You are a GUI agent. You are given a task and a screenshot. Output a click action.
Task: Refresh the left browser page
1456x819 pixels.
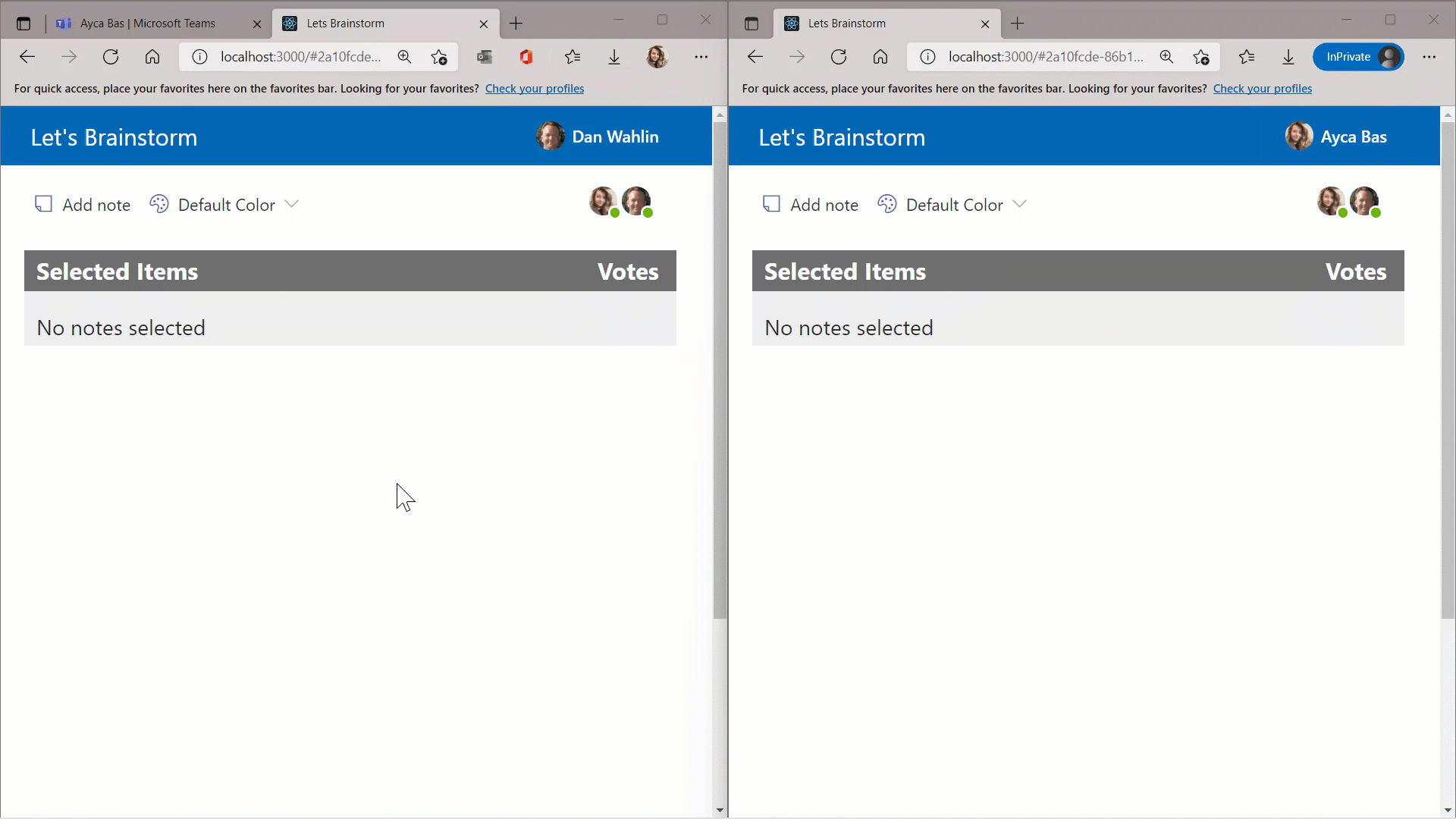click(111, 57)
